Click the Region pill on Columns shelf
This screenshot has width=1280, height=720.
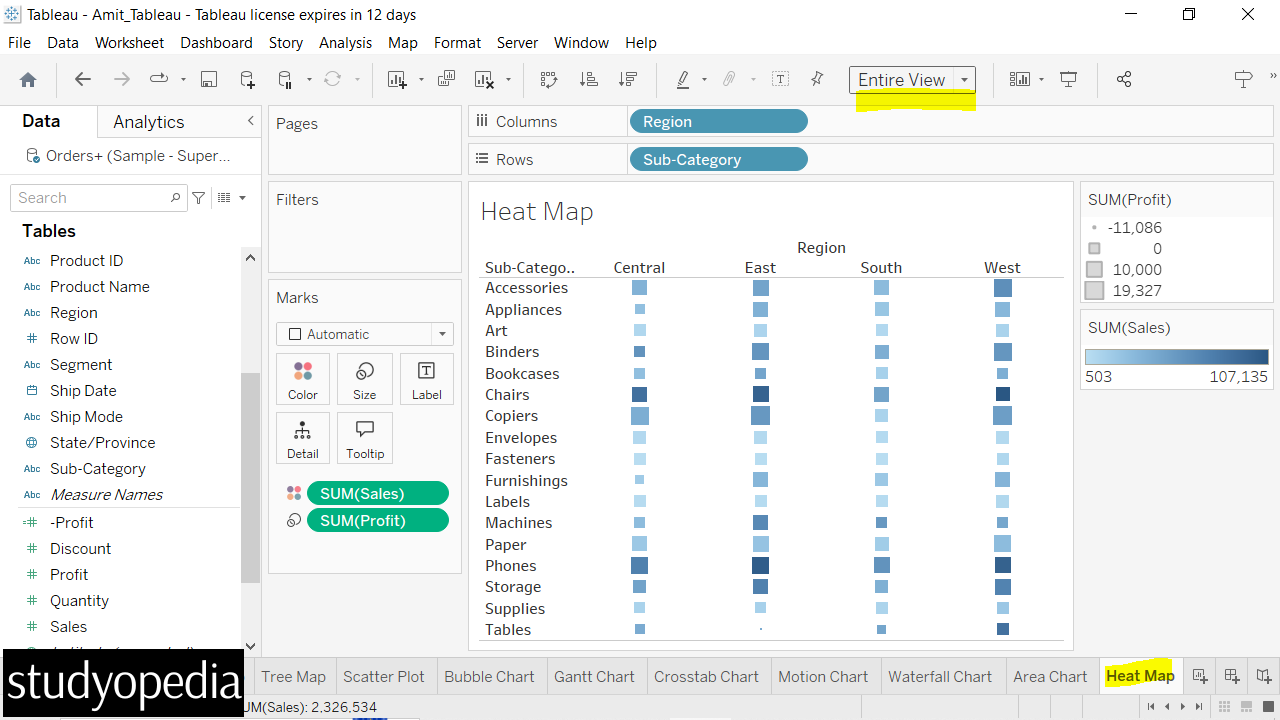718,122
